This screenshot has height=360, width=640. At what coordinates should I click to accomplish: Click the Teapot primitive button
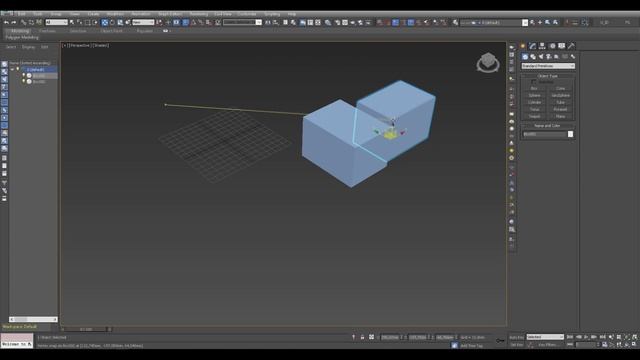point(534,116)
